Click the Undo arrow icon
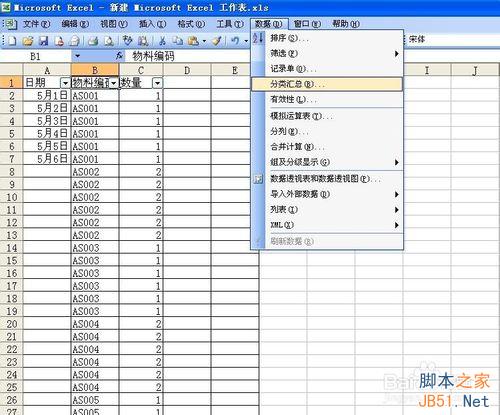This screenshot has height=415, width=500. (235, 41)
